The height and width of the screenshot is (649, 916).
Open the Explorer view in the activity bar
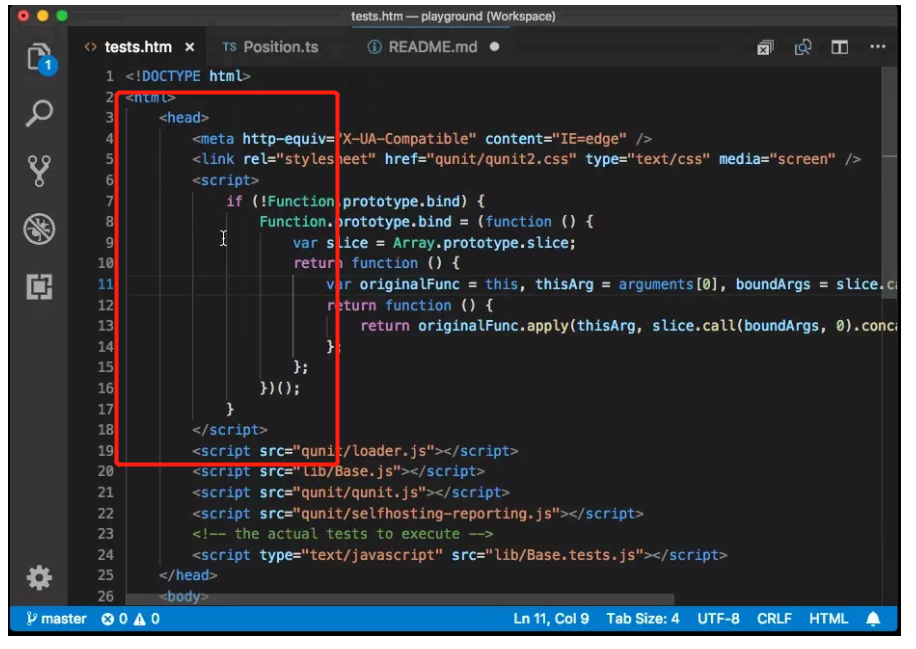tap(40, 57)
